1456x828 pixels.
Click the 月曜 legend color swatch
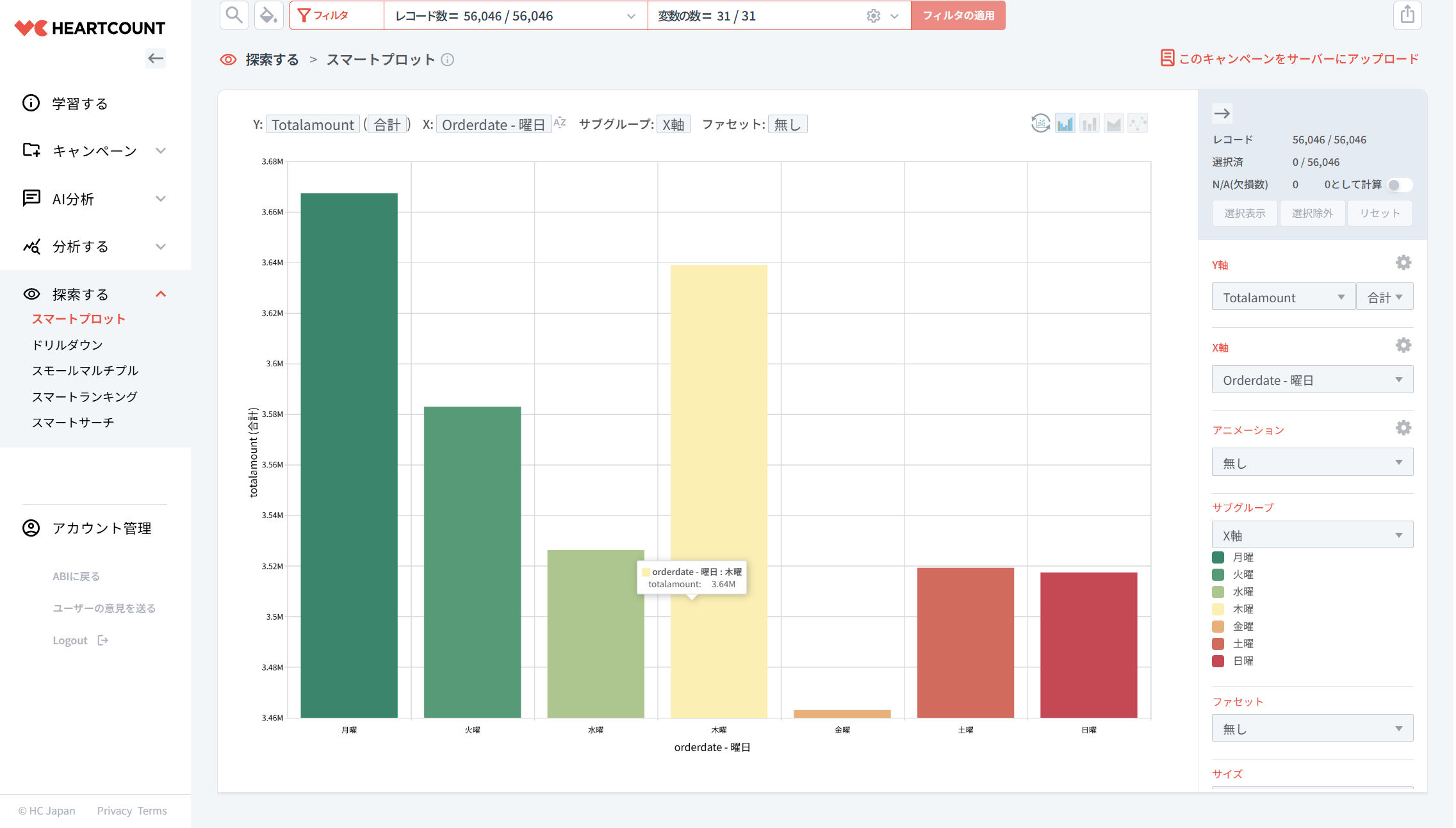coord(1218,557)
